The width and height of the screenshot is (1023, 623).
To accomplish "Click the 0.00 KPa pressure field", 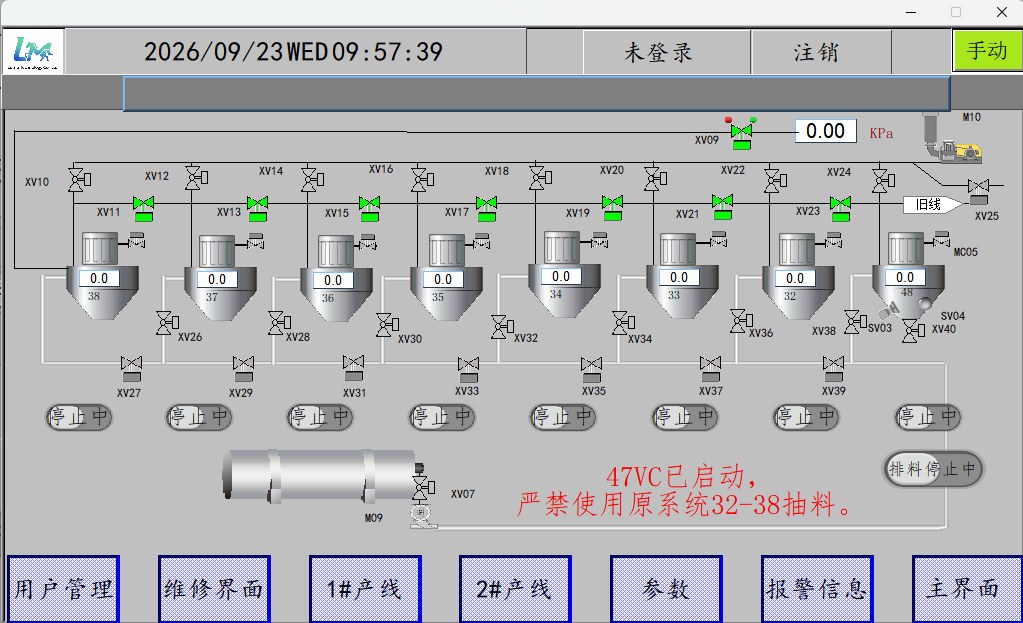I will point(825,131).
